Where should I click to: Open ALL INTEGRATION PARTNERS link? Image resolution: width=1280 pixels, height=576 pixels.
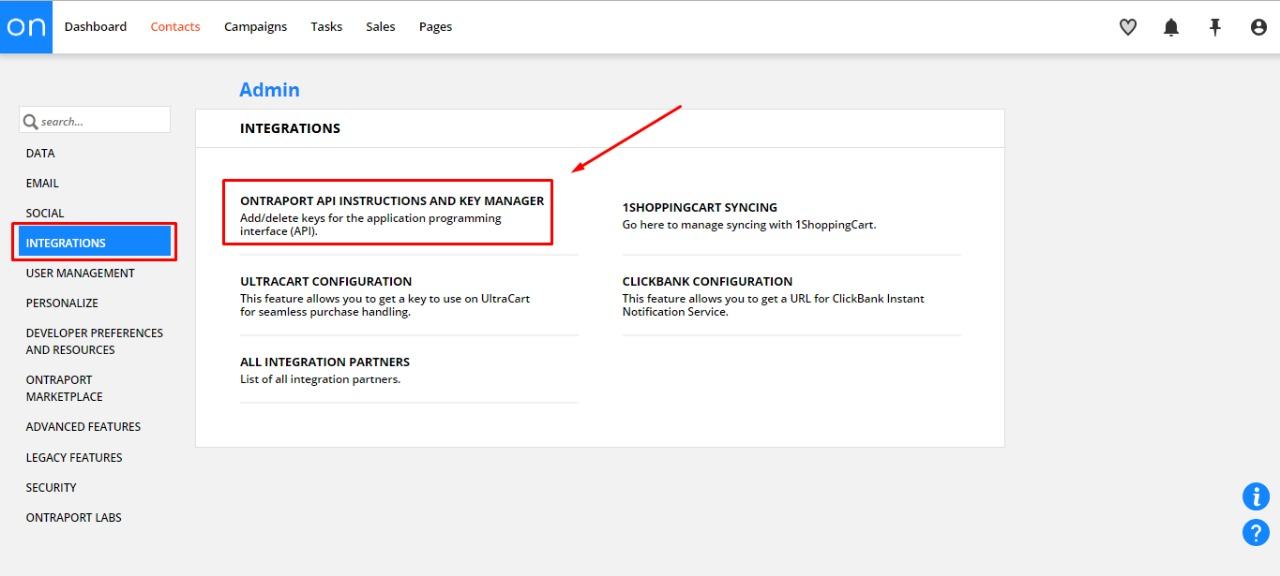point(325,362)
